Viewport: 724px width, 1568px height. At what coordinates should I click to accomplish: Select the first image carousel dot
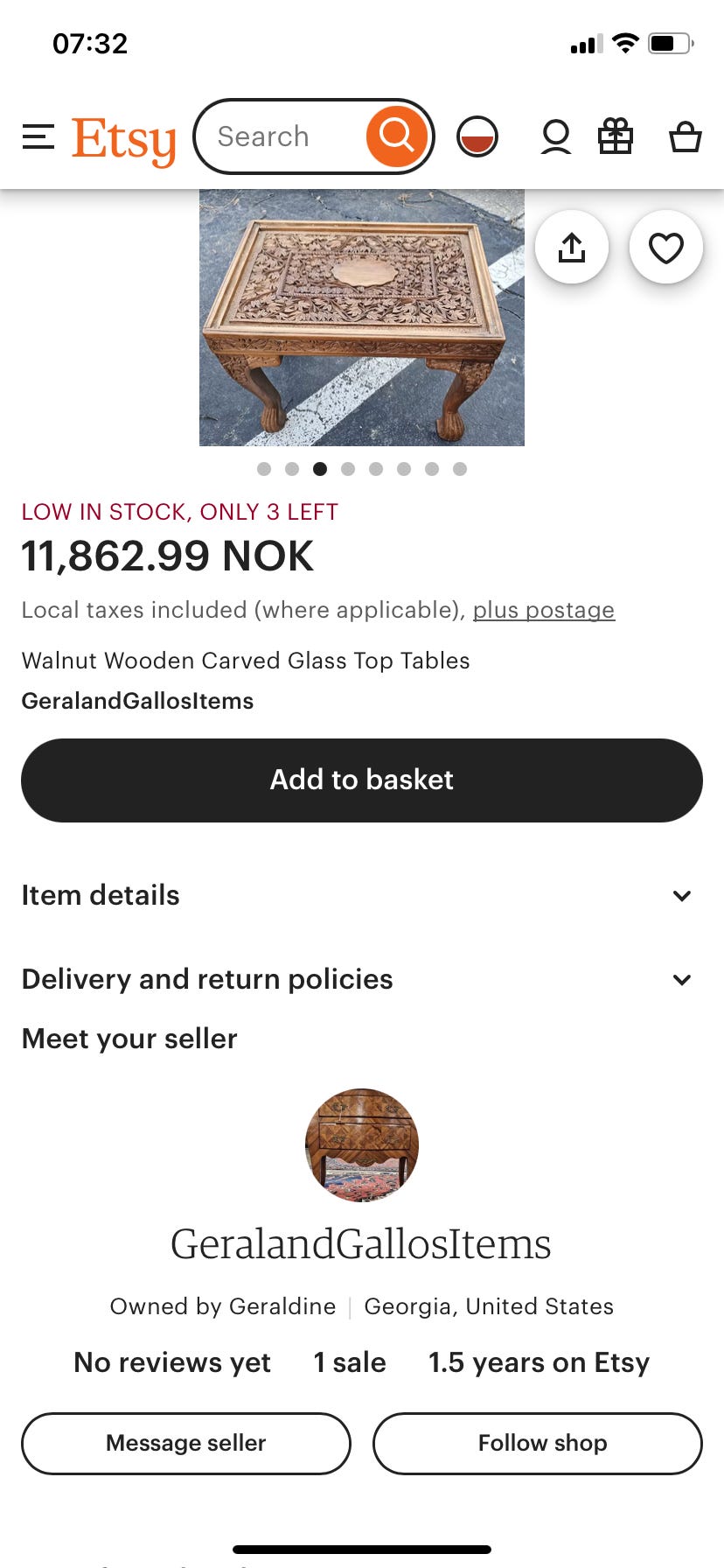(264, 469)
